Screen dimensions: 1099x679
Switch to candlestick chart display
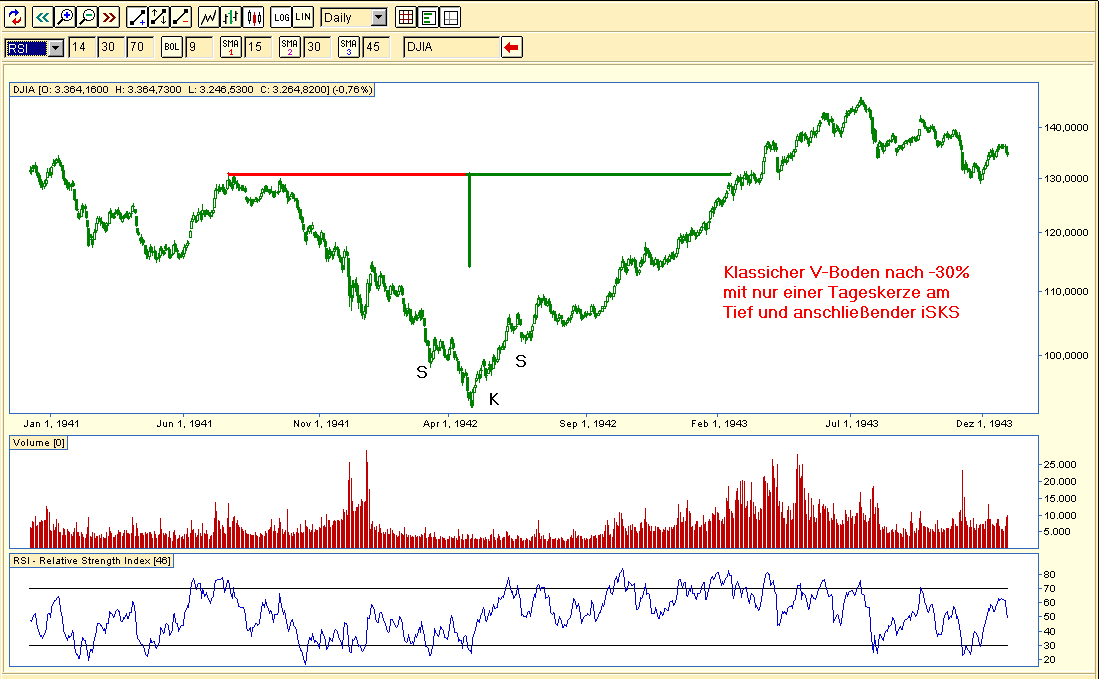(x=253, y=17)
